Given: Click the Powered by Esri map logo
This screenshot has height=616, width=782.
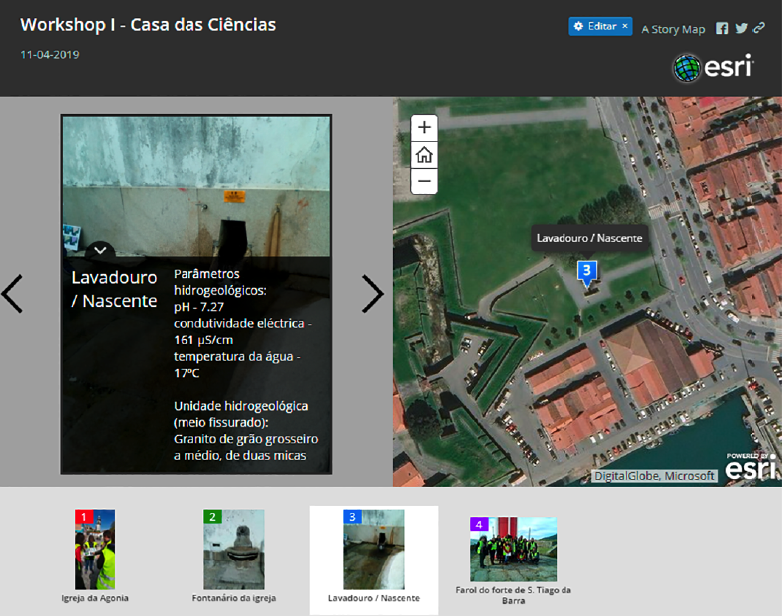Looking at the screenshot, I should click(x=749, y=465).
